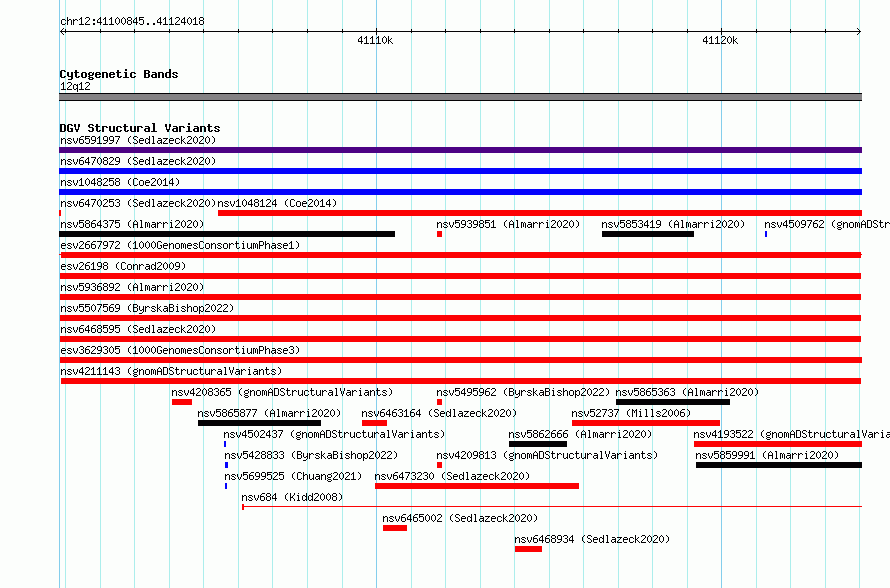Click the 41120k ruler tick label
This screenshot has width=890, height=588.
pos(720,40)
